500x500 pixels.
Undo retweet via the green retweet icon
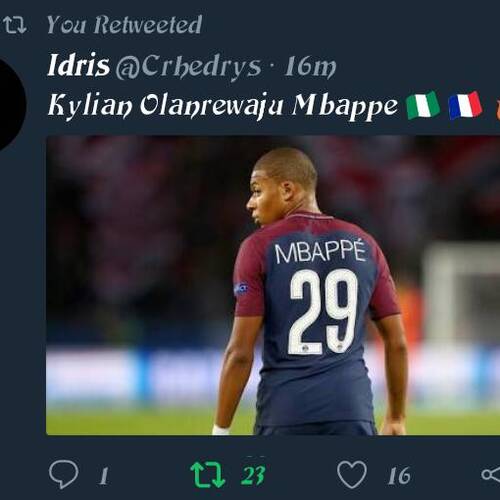coord(208,475)
